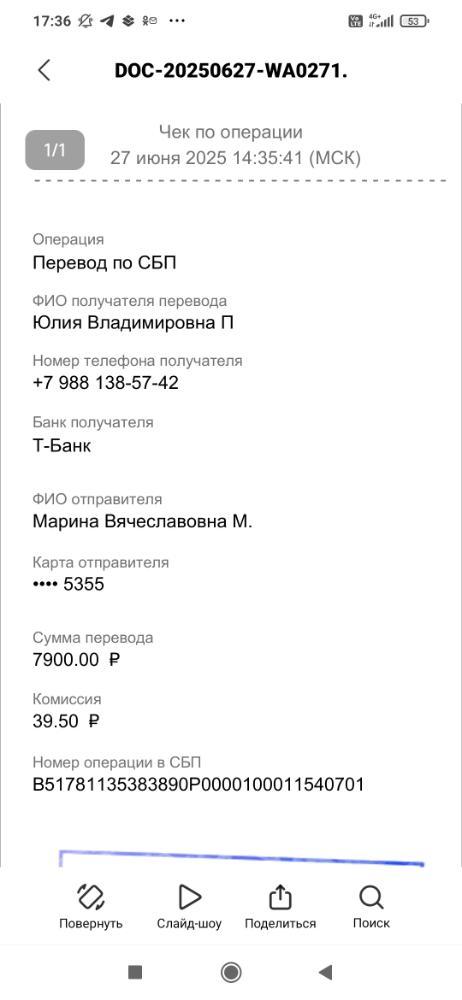
Task: Tap the Android home circle button
Action: coord(230,971)
